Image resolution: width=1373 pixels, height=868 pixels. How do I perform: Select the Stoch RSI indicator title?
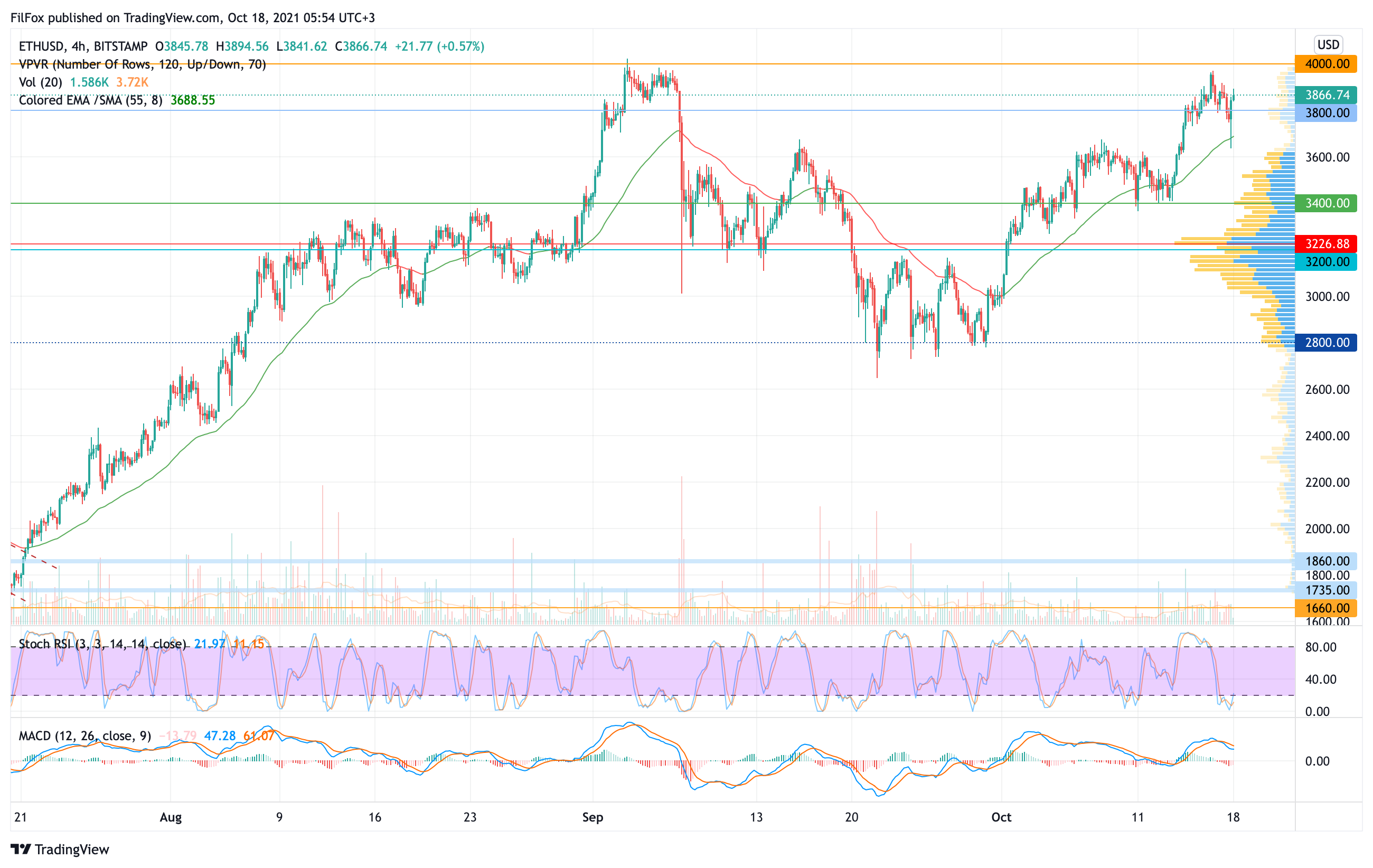(102, 644)
